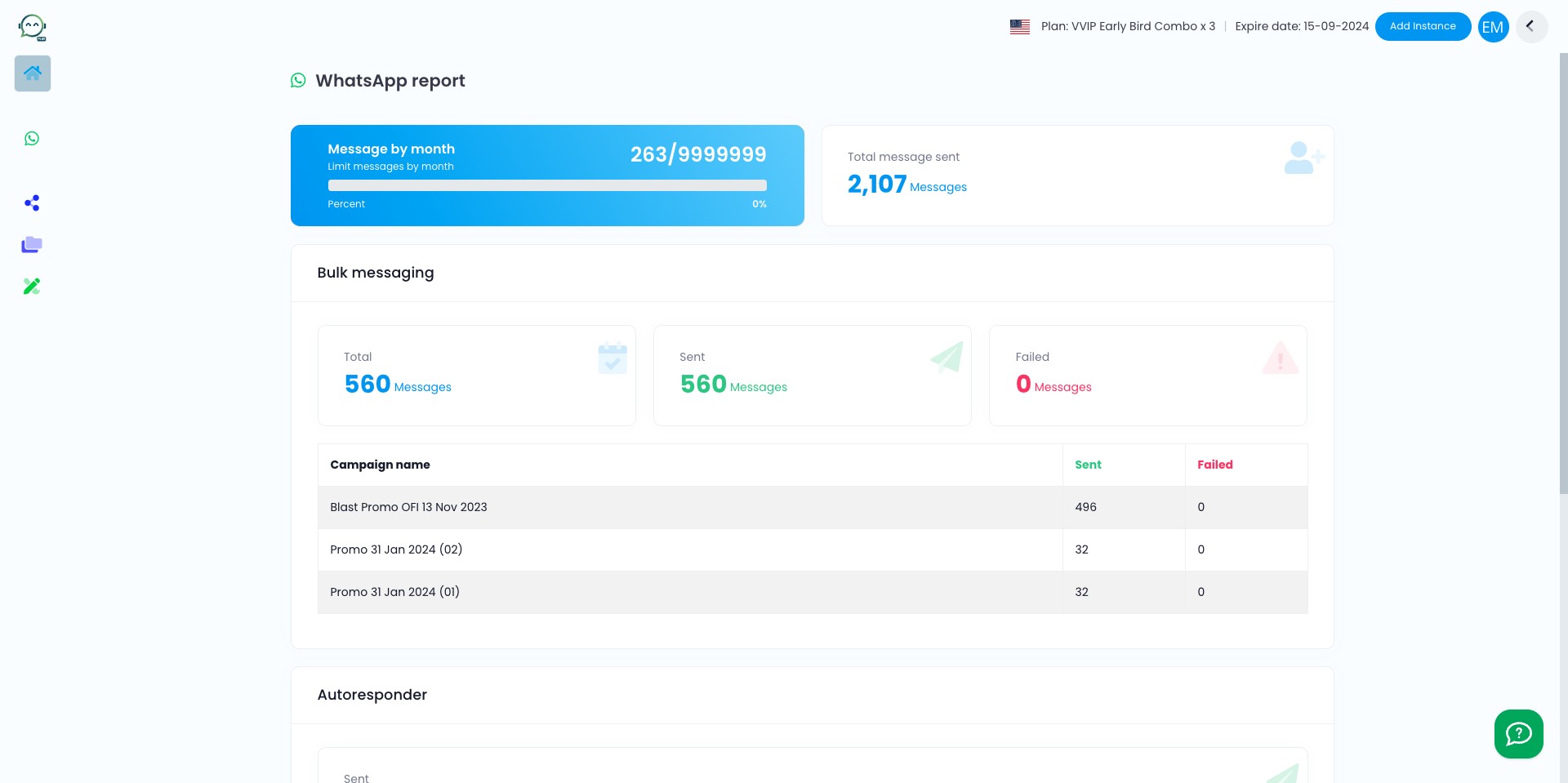The width and height of the screenshot is (1568, 783).
Task: Click the Failed warning triangle icon
Action: (x=1280, y=358)
